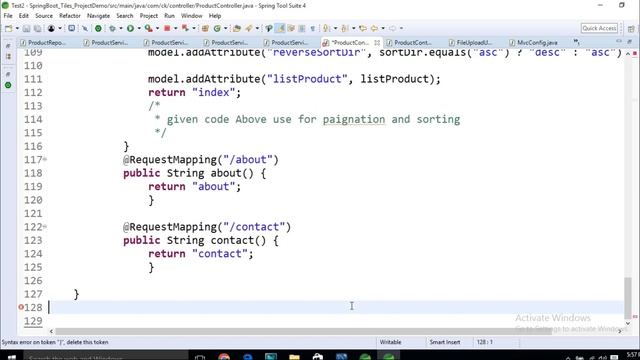640x360 pixels.
Task: Show the hidden editor tabs list
Action: point(576,42)
